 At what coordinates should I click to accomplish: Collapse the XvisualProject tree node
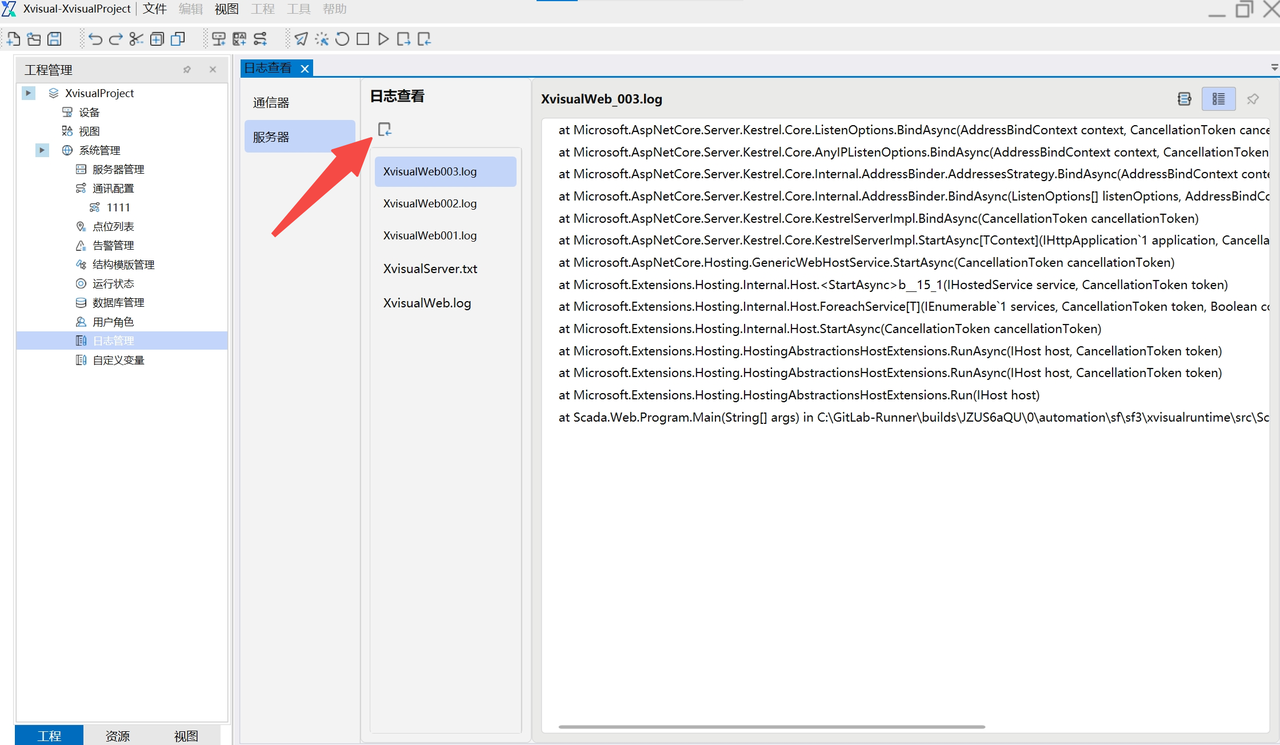click(28, 93)
